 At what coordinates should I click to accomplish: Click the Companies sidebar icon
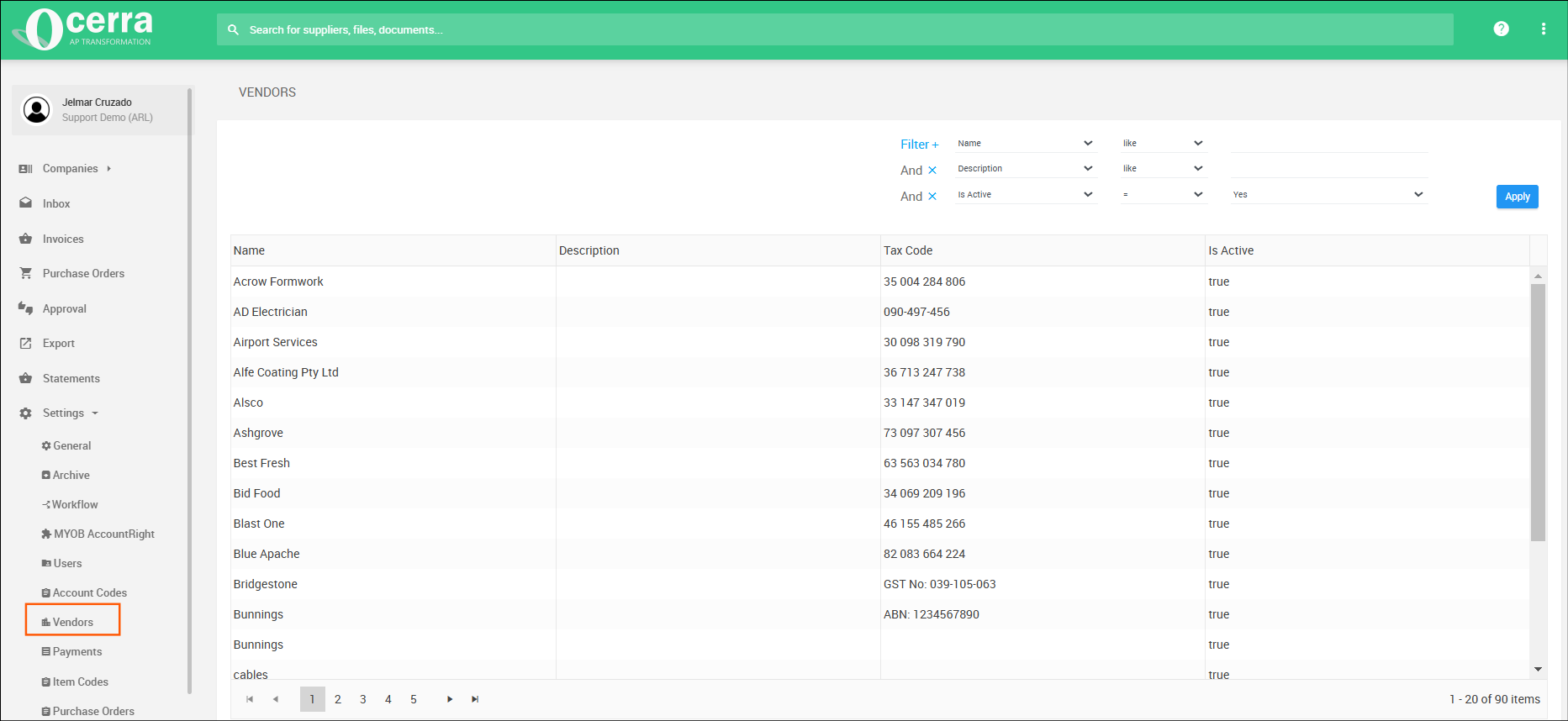(x=26, y=169)
